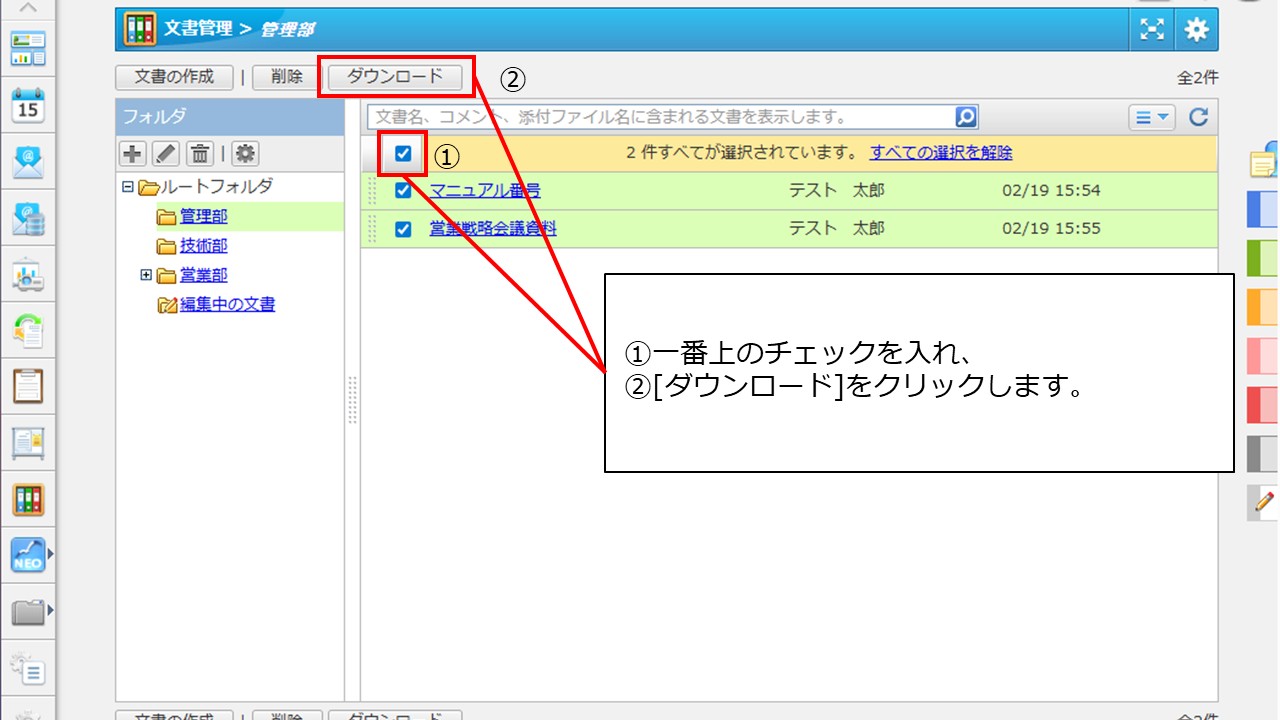This screenshot has width=1280, height=720.
Task: Click the up chevron above sidebar icons
Action: [28, 8]
